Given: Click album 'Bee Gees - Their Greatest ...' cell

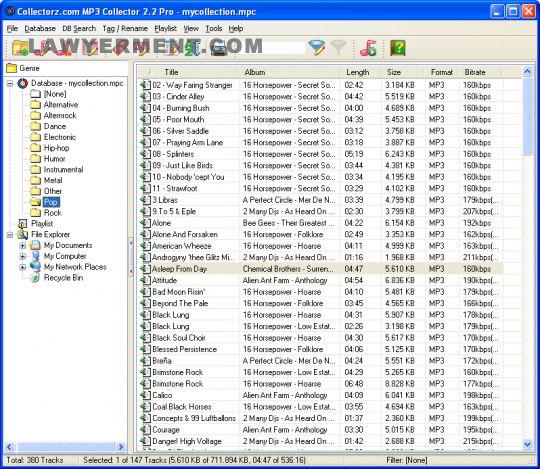Looking at the screenshot, I should 288,223.
